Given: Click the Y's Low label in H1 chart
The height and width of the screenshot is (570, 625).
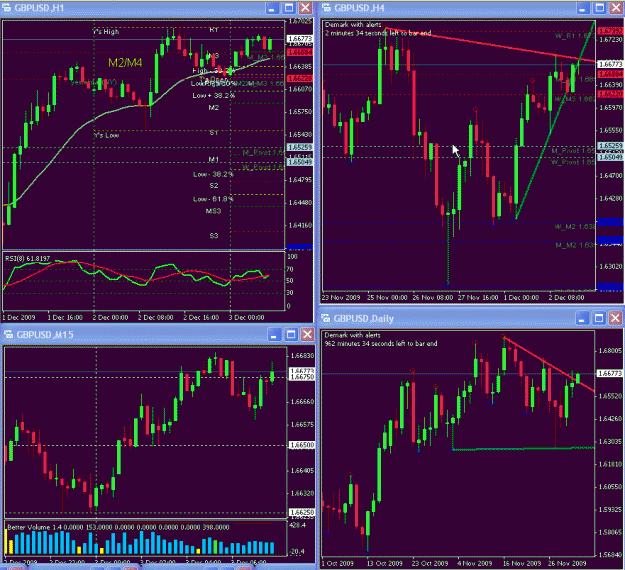Looking at the screenshot, I should [106, 135].
